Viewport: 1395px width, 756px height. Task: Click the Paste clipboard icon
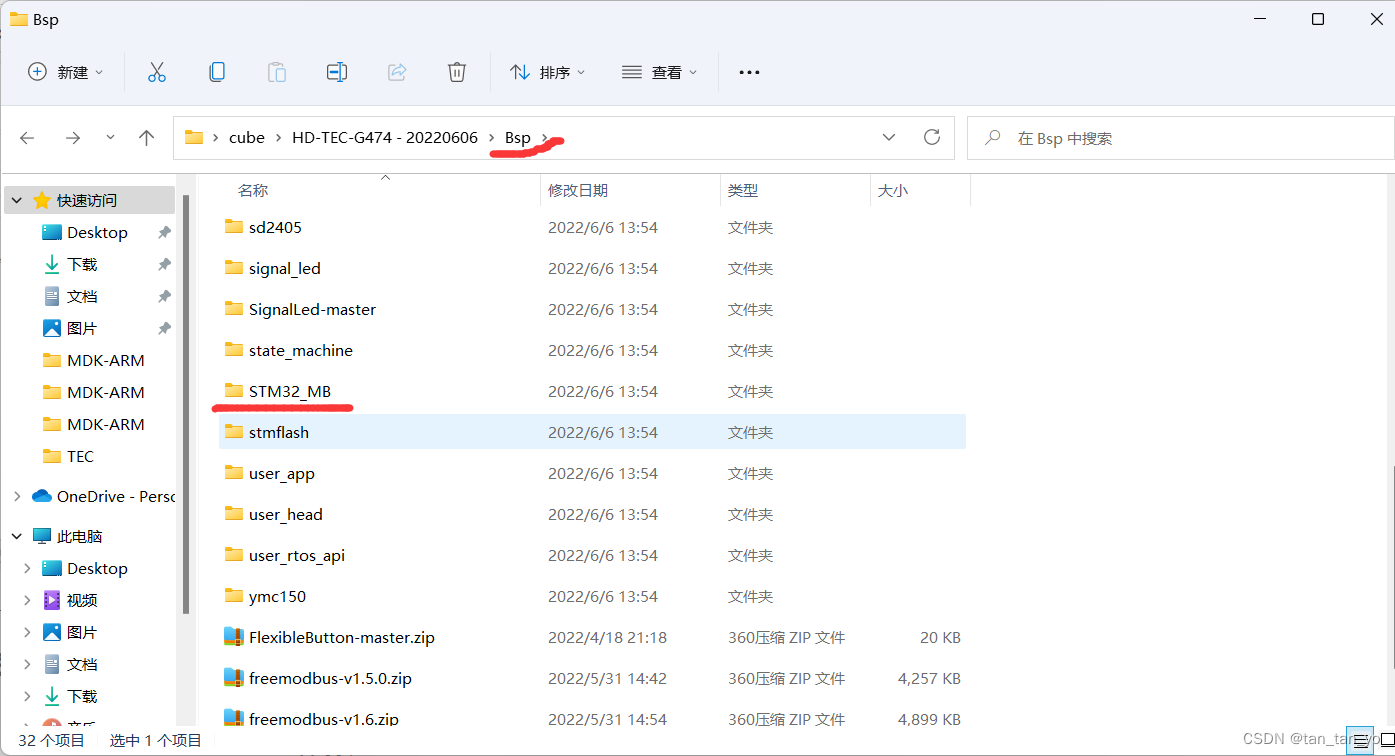[276, 72]
